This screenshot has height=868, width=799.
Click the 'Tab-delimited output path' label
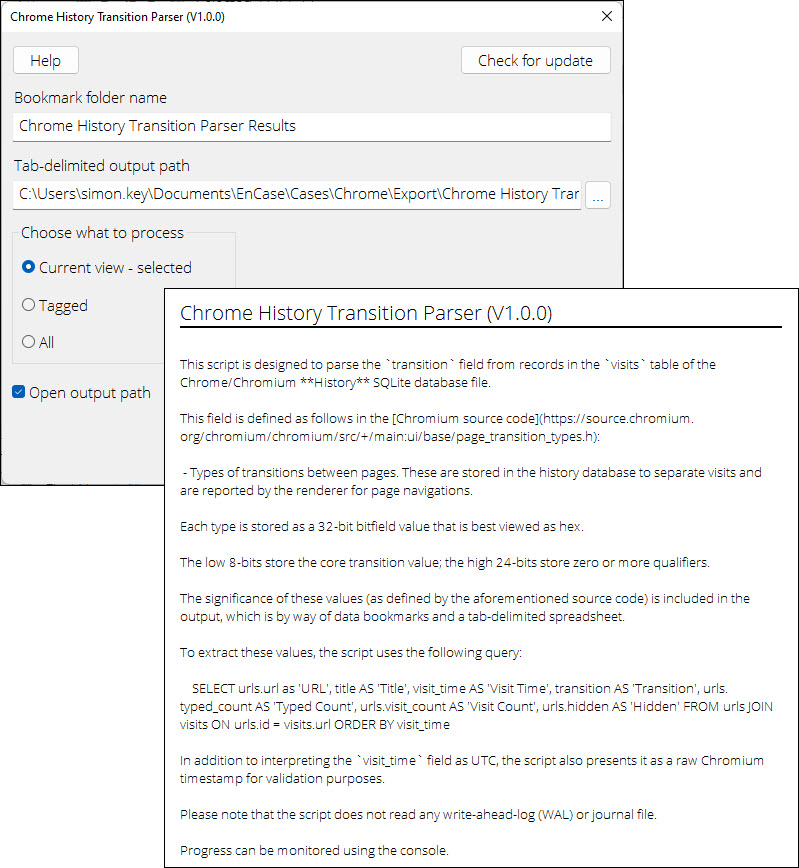[102, 166]
